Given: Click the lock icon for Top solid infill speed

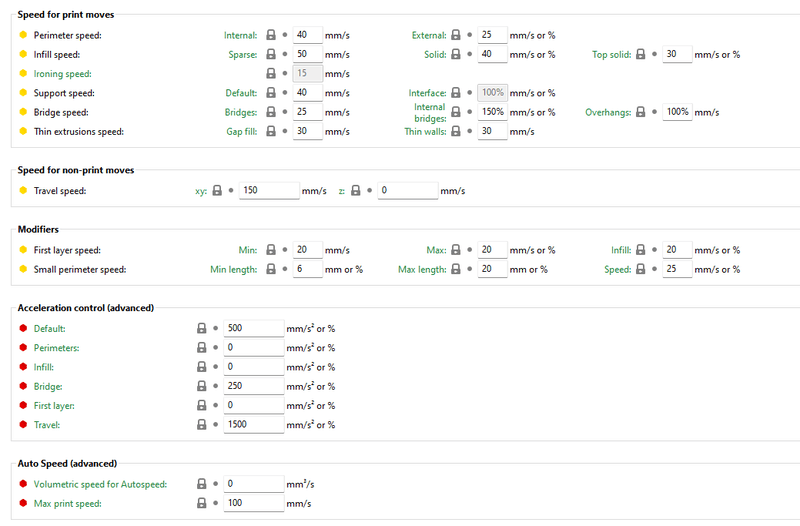Looking at the screenshot, I should coord(642,54).
